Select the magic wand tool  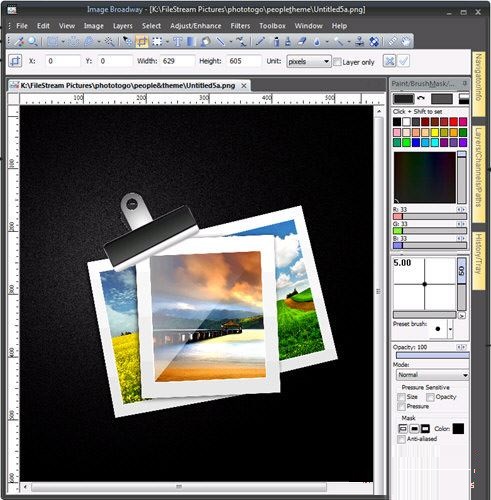click(109, 42)
